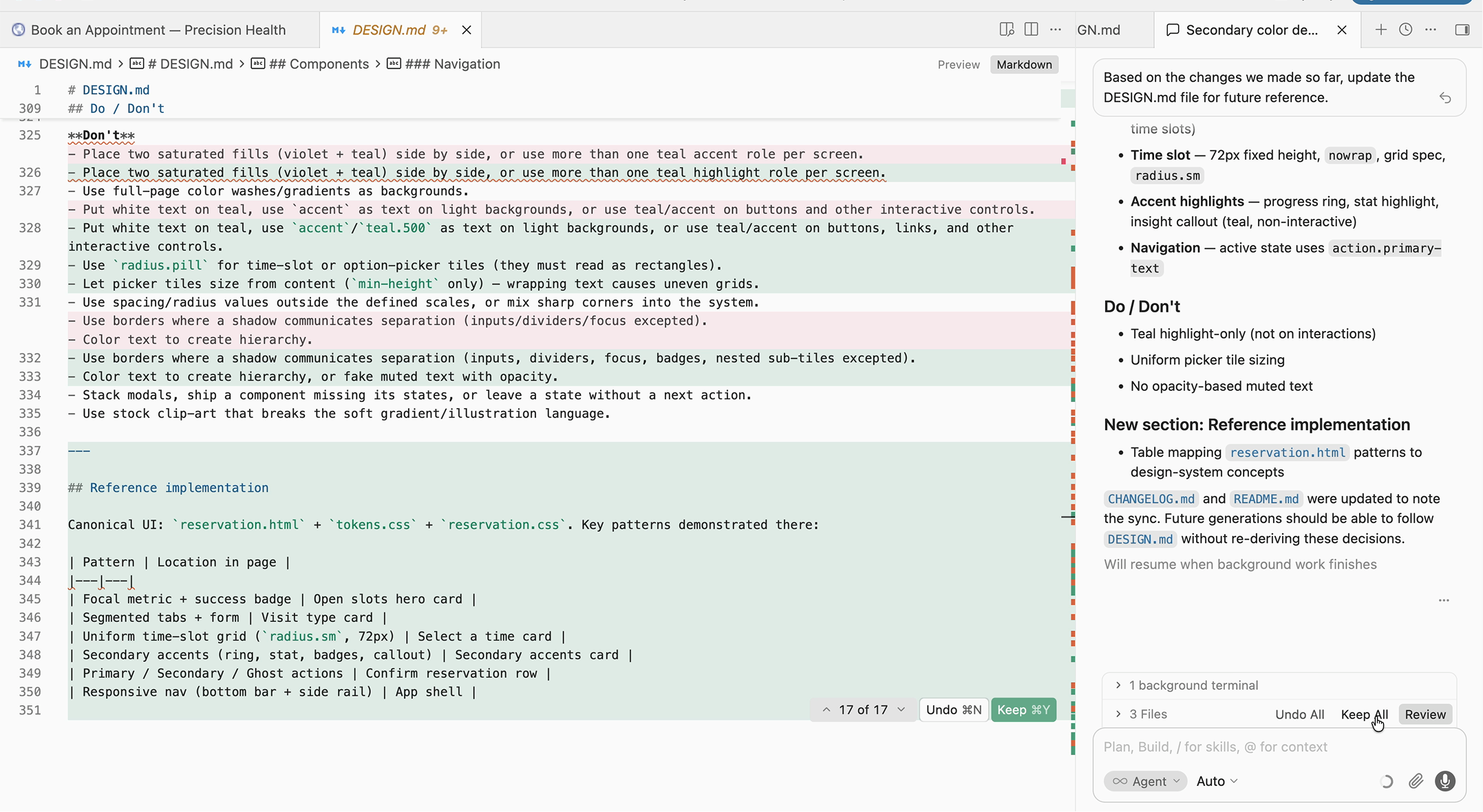Toggle the secondary sidebar panel icon
Viewport: 1483px width, 812px height.
pyautogui.click(x=1462, y=30)
